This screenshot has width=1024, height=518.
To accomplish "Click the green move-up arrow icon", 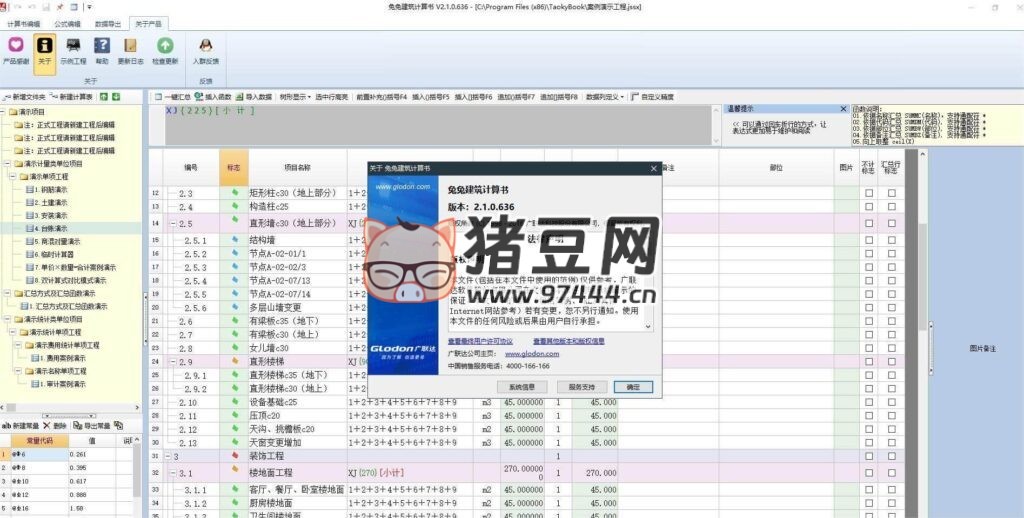I will [x=104, y=97].
